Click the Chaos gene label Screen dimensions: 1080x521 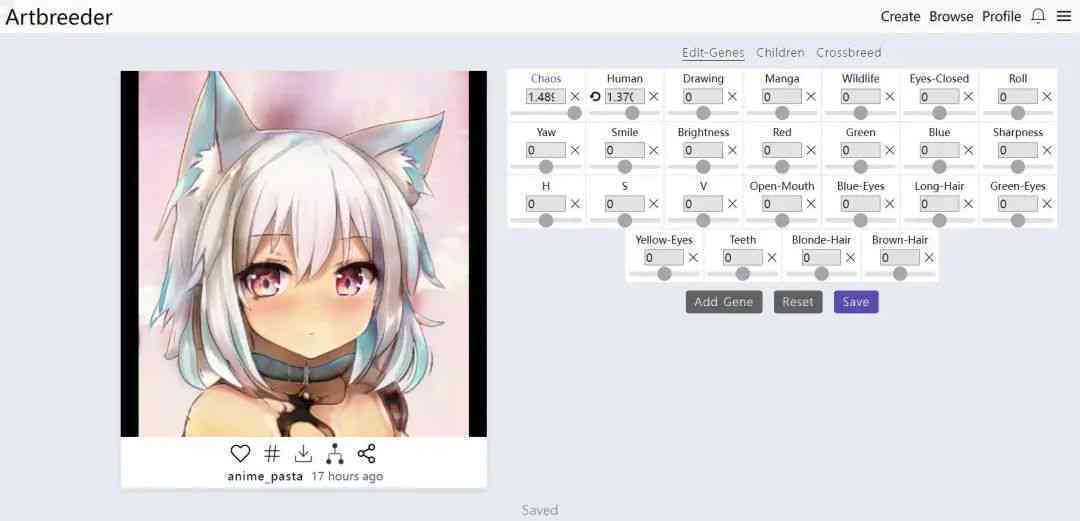click(546, 79)
